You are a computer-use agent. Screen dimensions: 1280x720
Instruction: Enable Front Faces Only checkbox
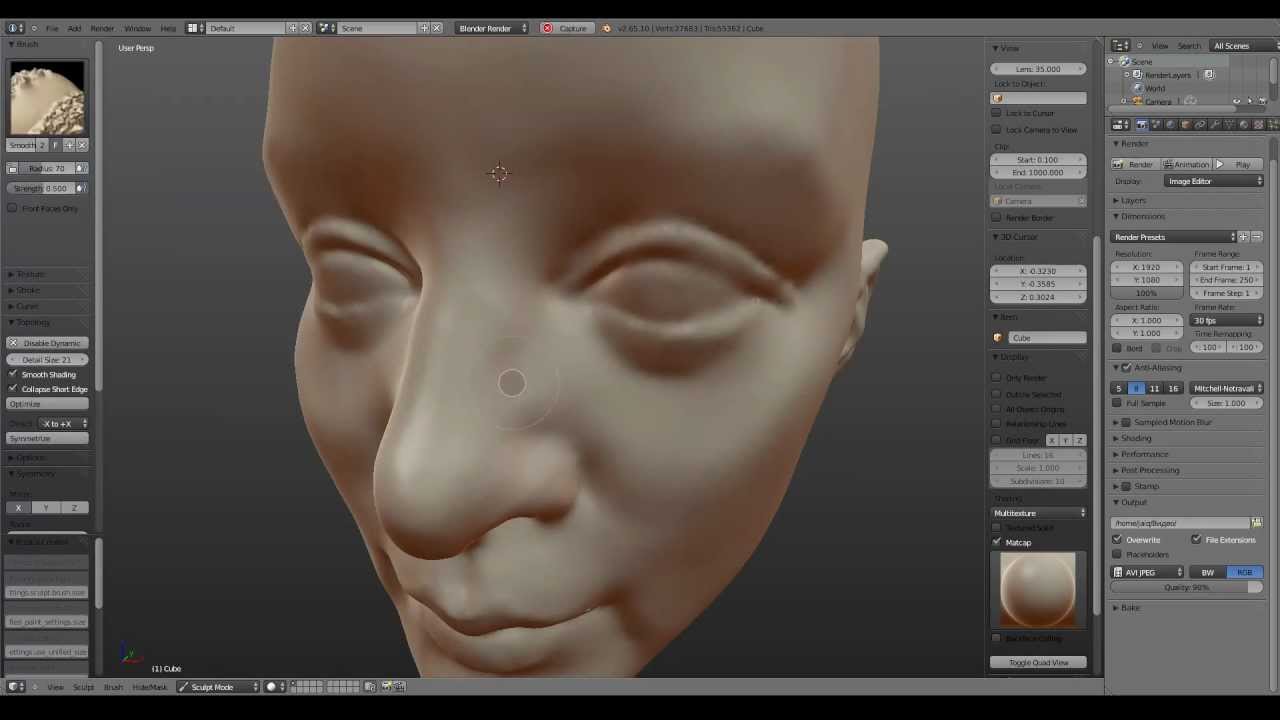tap(12, 208)
